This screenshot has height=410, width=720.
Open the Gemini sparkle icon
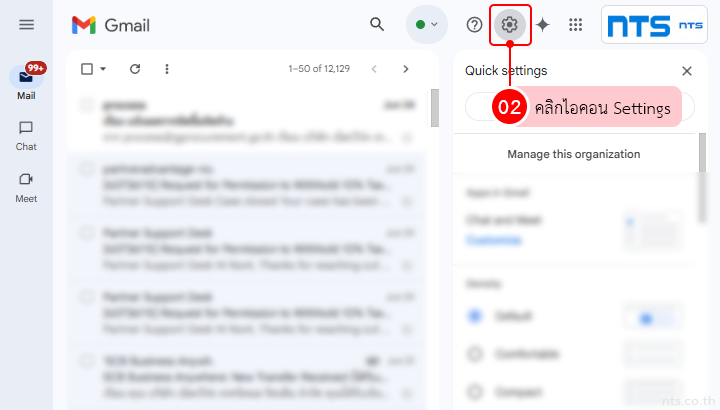[x=543, y=25]
